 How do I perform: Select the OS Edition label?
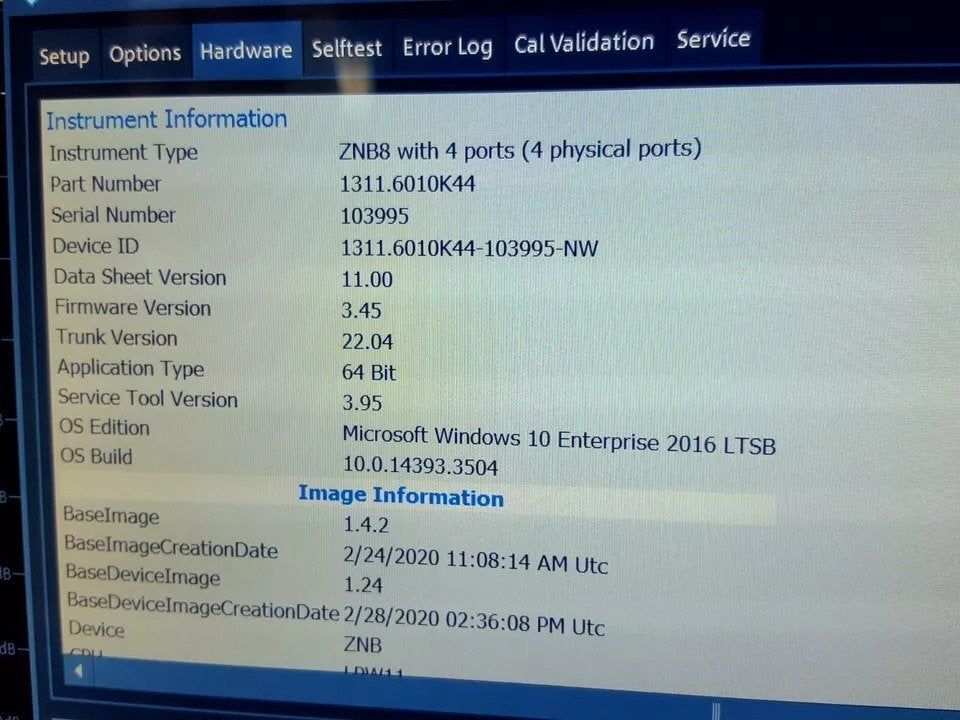[104, 427]
